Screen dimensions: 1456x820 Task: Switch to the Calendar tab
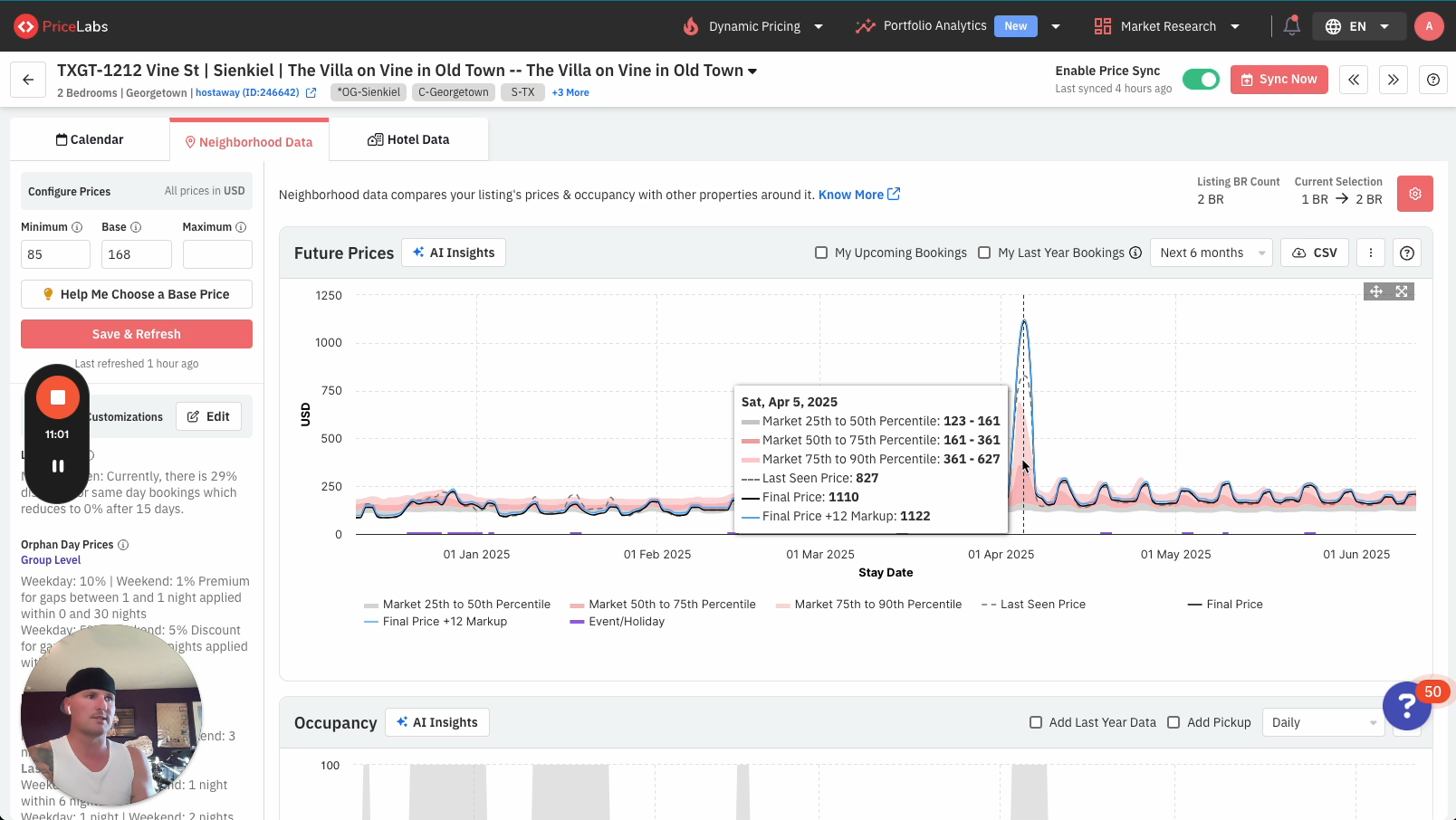coord(90,139)
